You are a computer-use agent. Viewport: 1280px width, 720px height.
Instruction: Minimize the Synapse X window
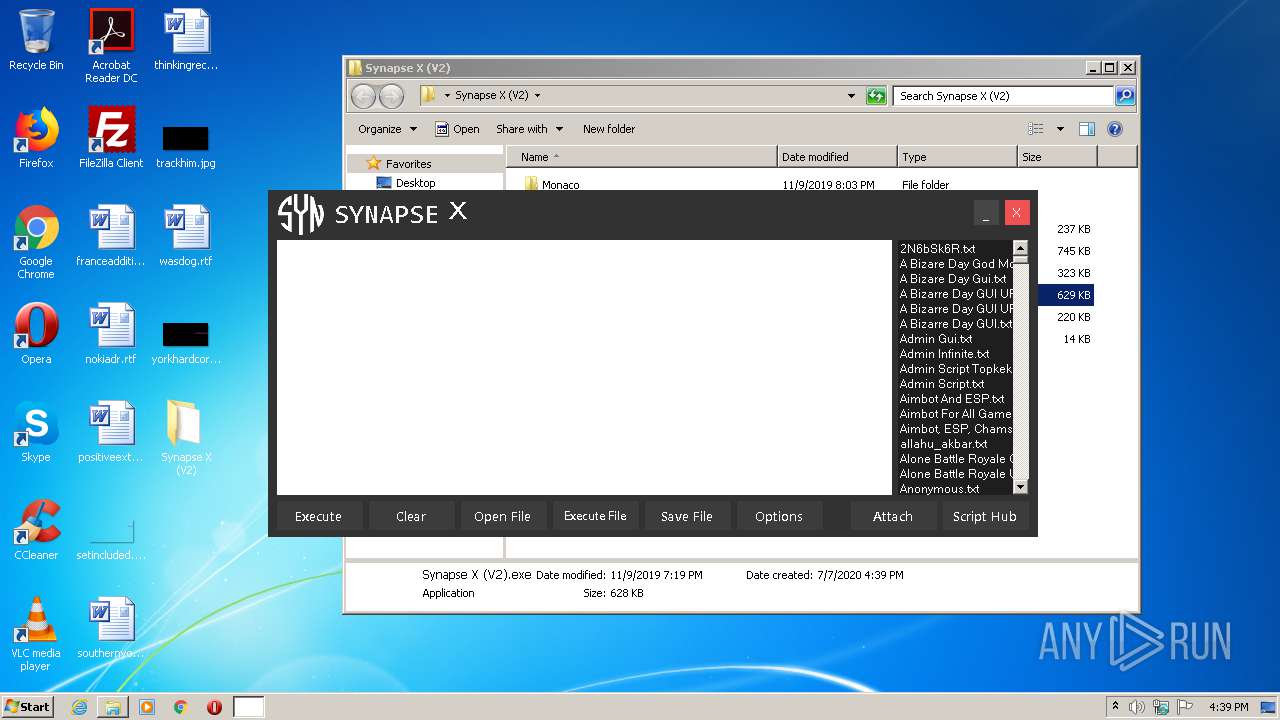pyautogui.click(x=986, y=213)
